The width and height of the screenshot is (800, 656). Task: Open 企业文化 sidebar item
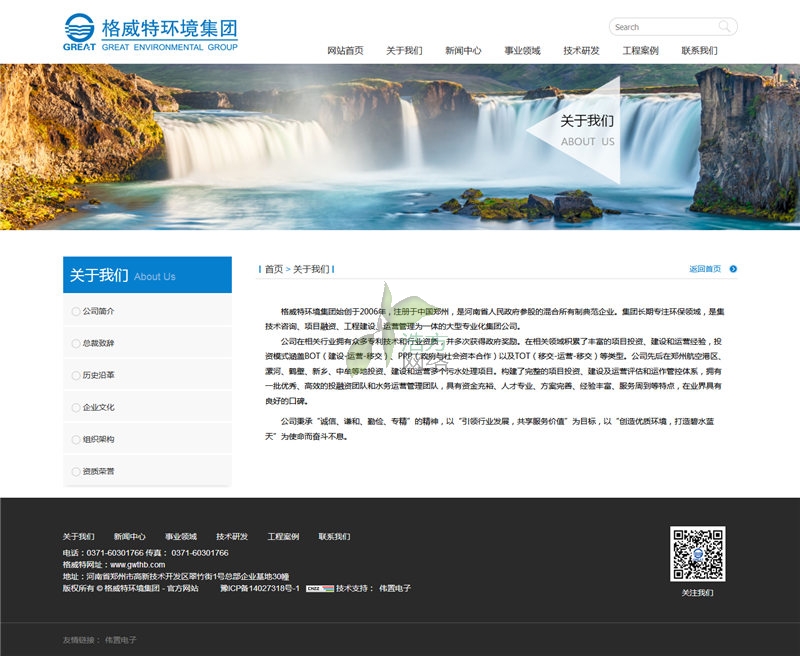coord(98,407)
